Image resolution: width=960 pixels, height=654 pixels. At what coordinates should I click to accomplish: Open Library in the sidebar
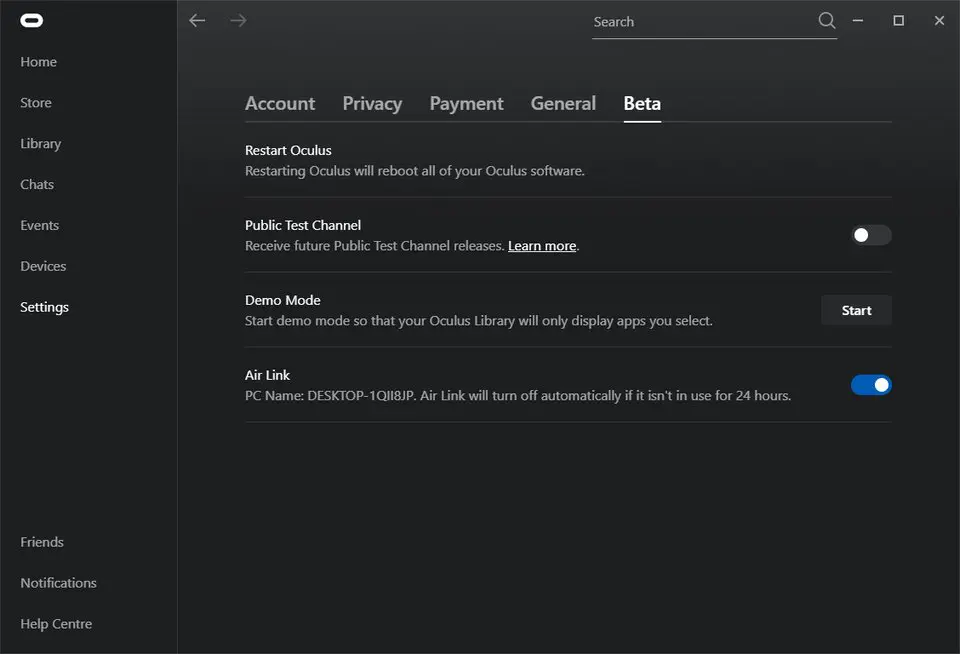40,144
